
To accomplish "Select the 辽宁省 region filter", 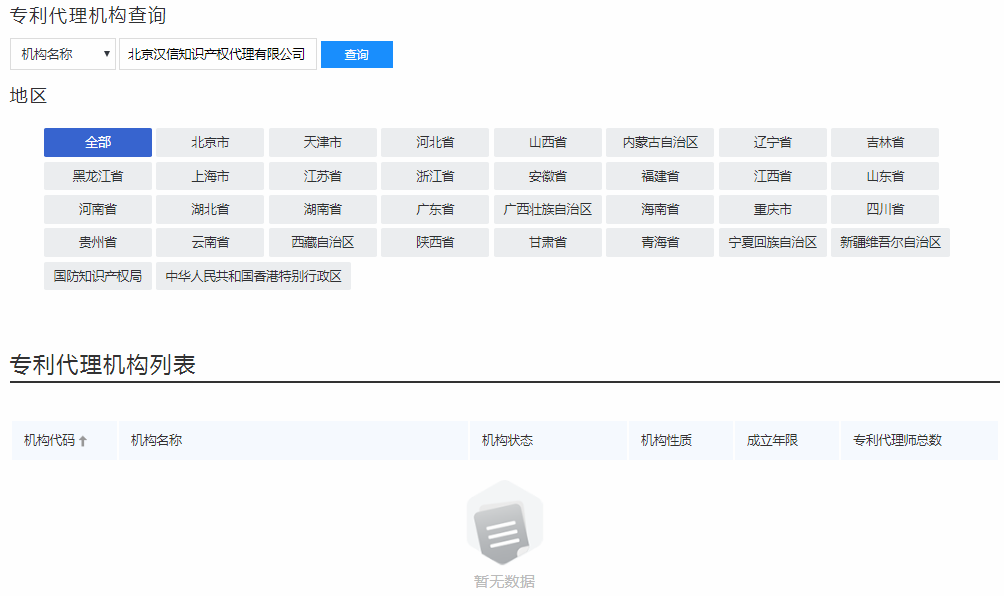I will (772, 142).
